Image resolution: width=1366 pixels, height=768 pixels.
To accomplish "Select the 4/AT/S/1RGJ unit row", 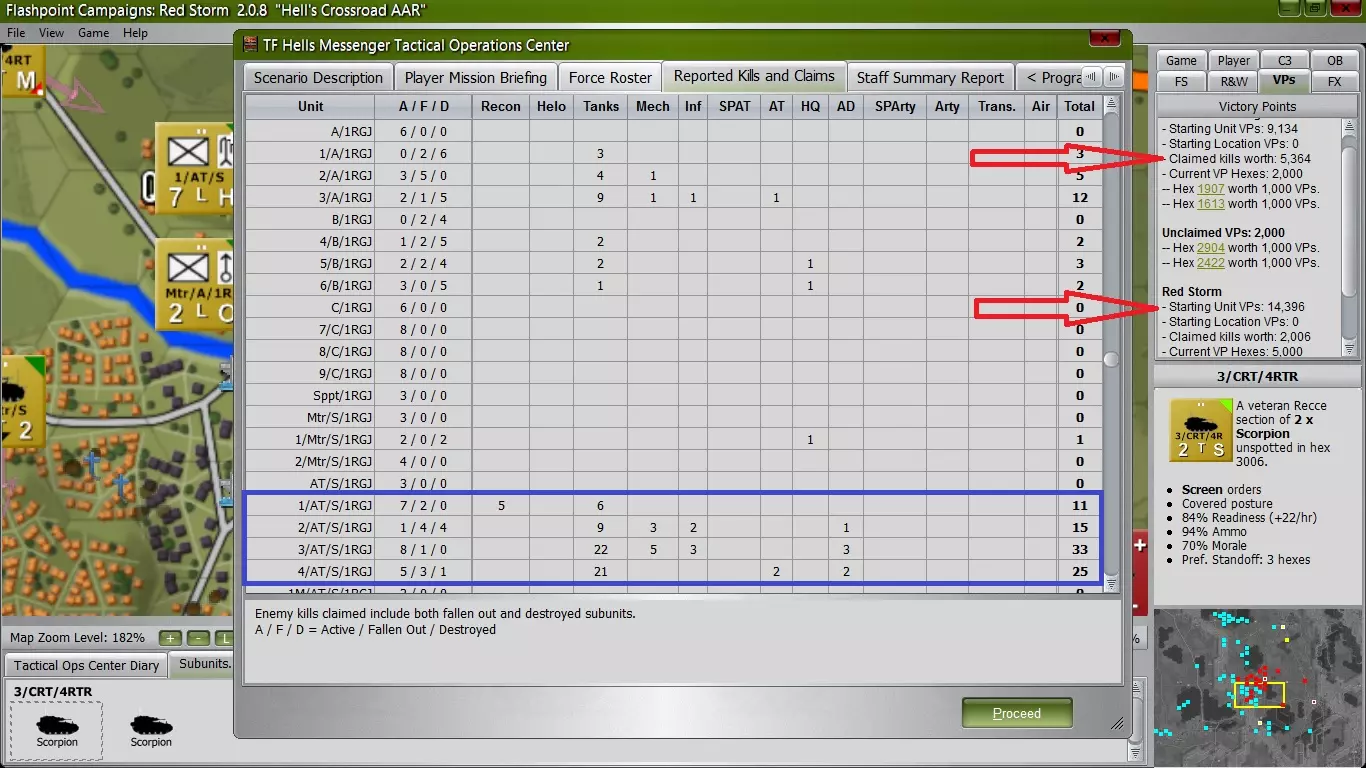I will [672, 571].
